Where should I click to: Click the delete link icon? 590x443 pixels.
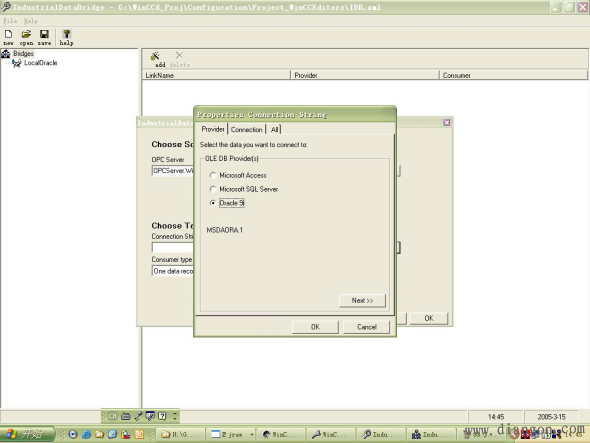179,59
